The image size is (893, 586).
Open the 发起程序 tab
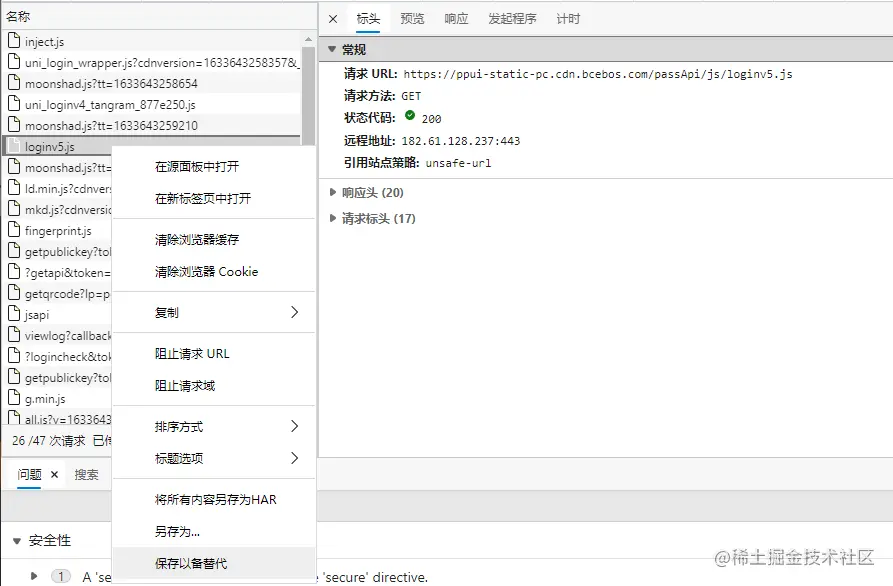point(512,19)
